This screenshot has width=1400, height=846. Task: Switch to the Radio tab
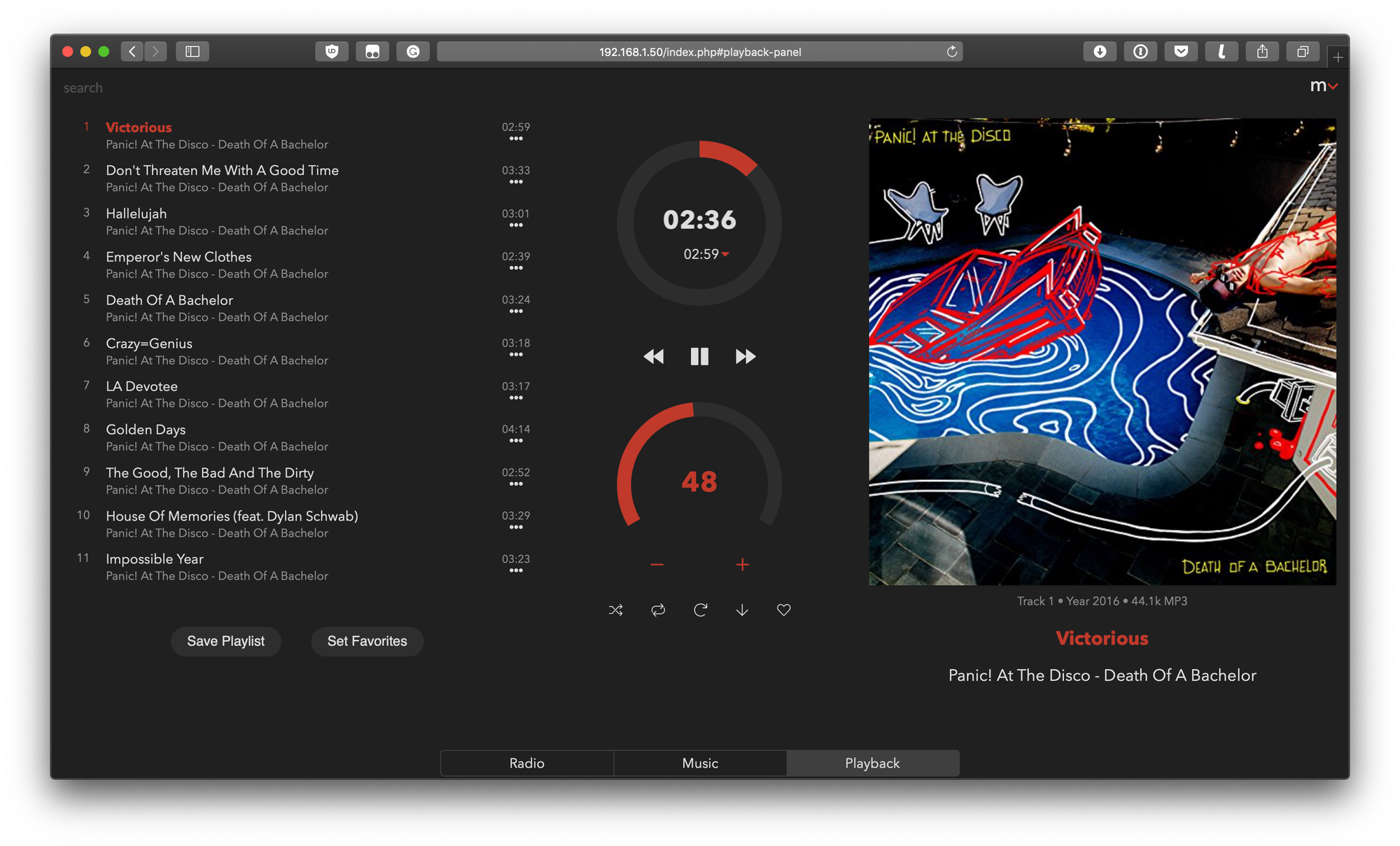click(526, 763)
